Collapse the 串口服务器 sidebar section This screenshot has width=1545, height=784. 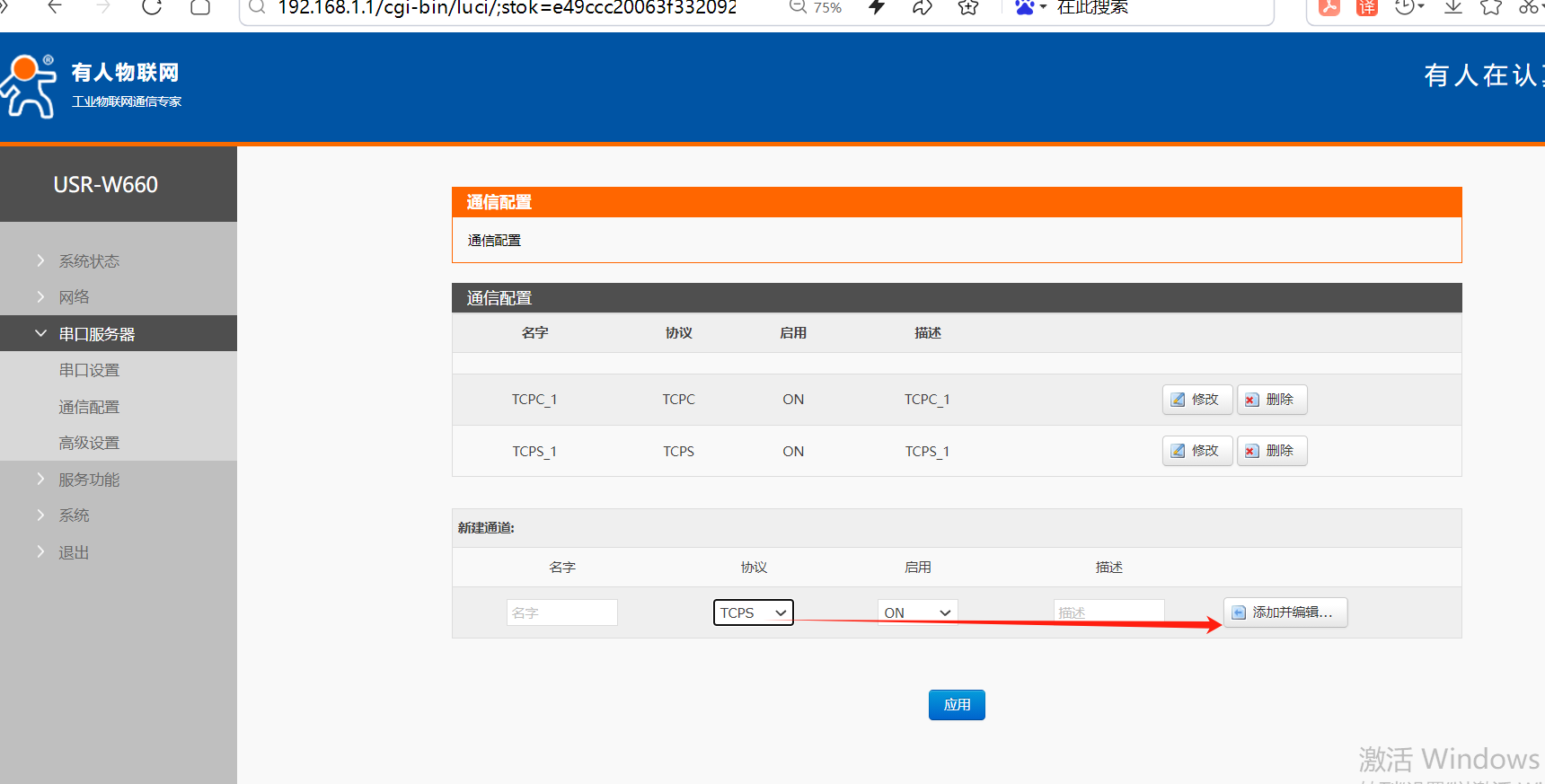pyautogui.click(x=96, y=334)
